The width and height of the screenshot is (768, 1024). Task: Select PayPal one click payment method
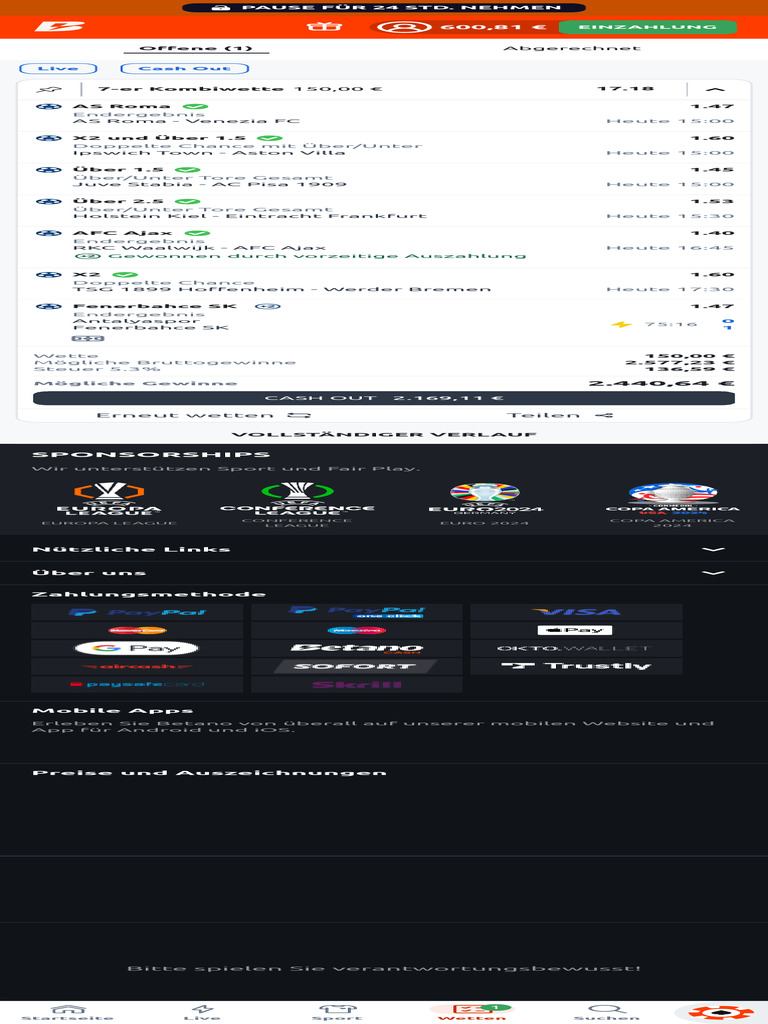point(357,612)
